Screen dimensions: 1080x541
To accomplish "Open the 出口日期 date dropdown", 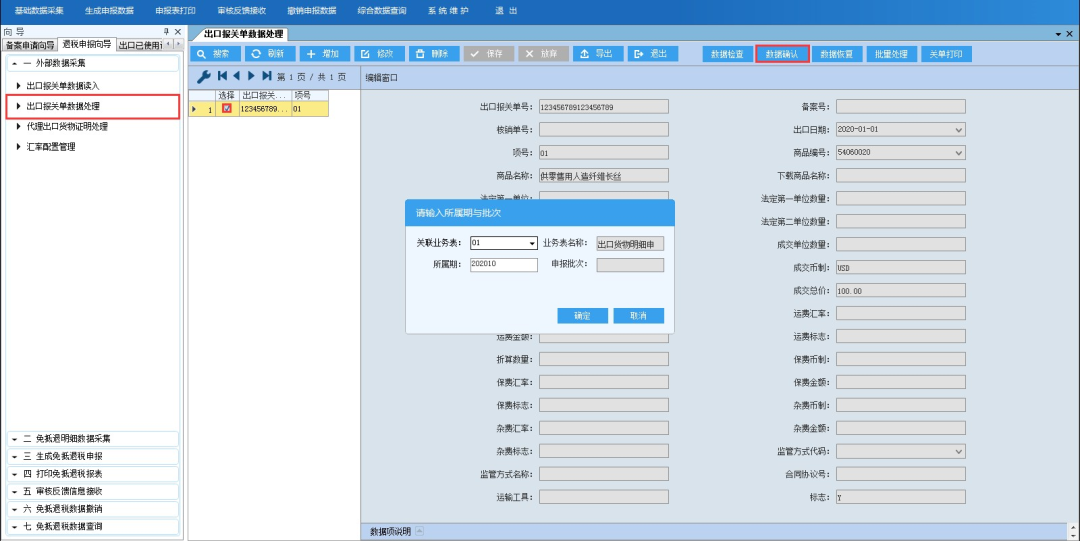I will coord(958,130).
